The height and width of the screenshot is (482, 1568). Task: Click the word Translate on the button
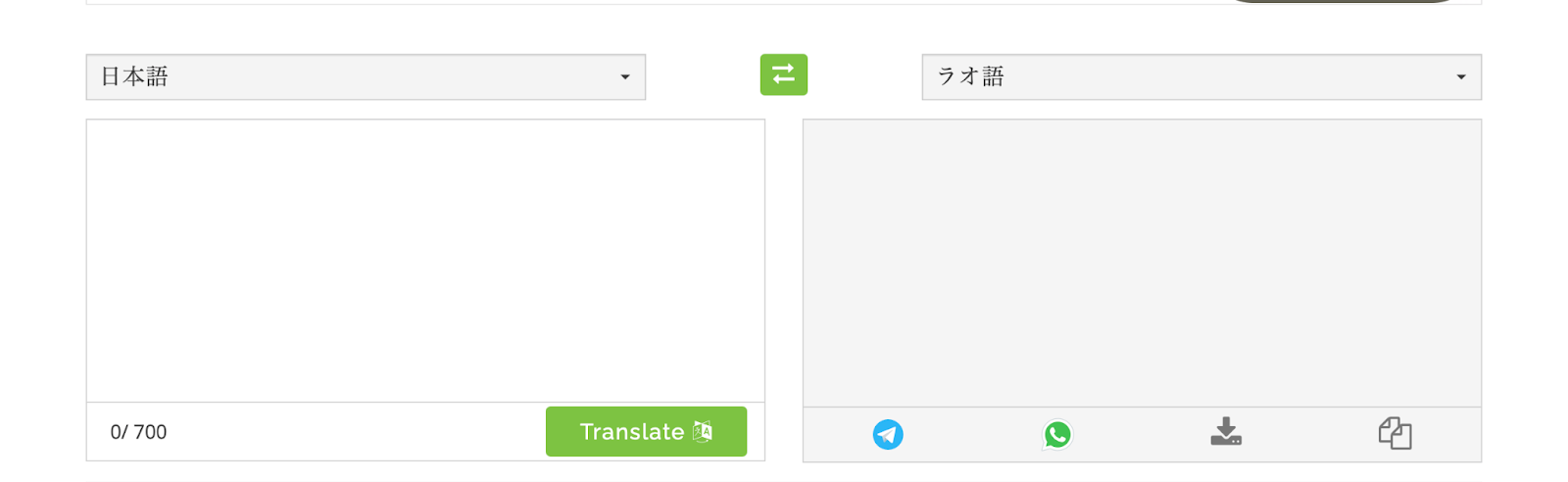tap(631, 431)
